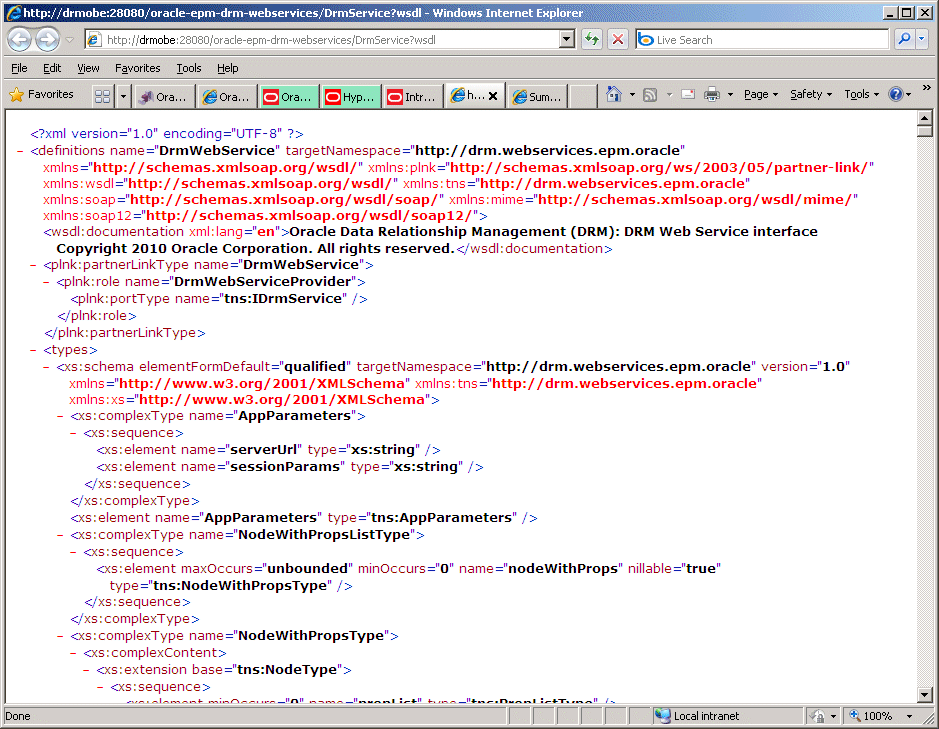Click the tns:IDrmService portType text
Screen dimensions: 939x729
[x=283, y=298]
